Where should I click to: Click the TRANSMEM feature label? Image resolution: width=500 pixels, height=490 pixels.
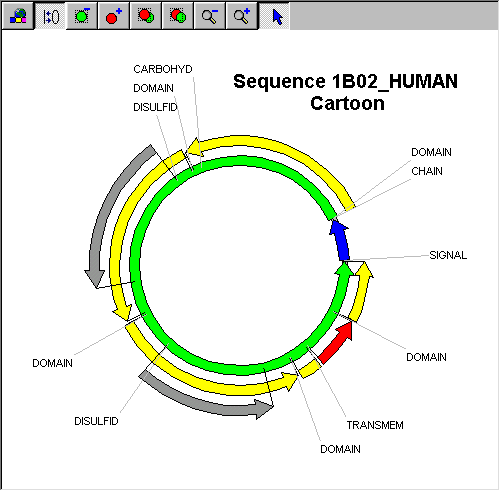point(375,425)
